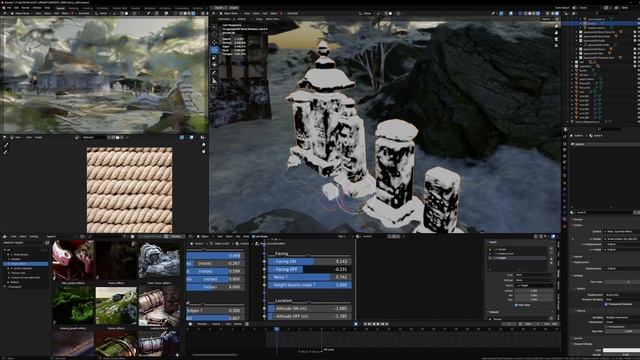
Task: Select the Measure tool in main viewport toolbar
Action: [215, 81]
